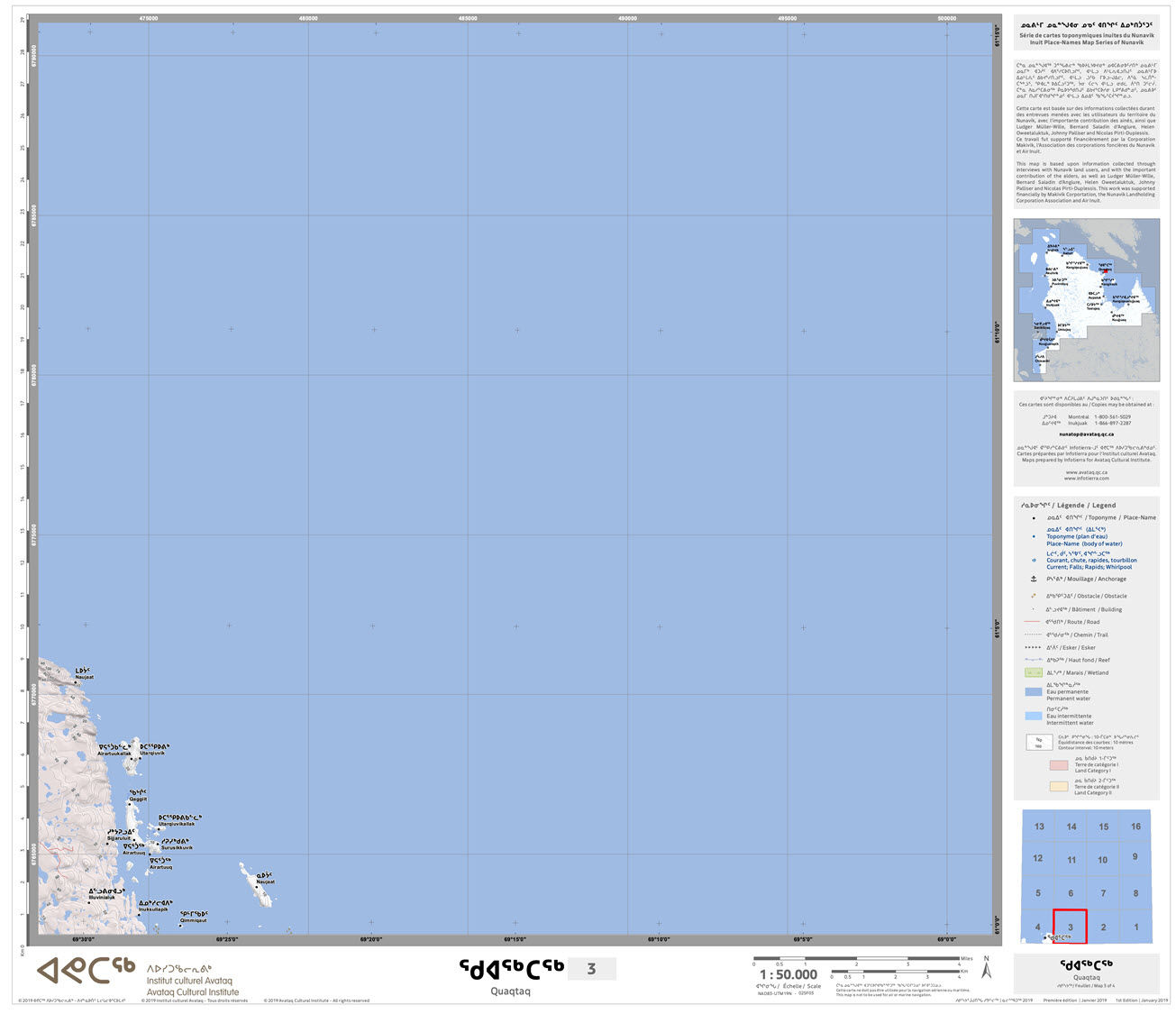
Task: Click the Miles scale bar
Action: pos(857,959)
